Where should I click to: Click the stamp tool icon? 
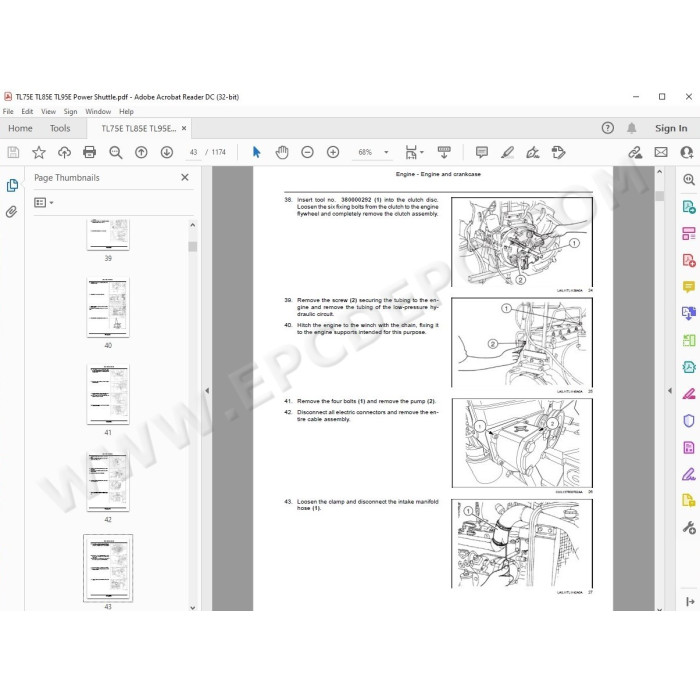point(558,152)
